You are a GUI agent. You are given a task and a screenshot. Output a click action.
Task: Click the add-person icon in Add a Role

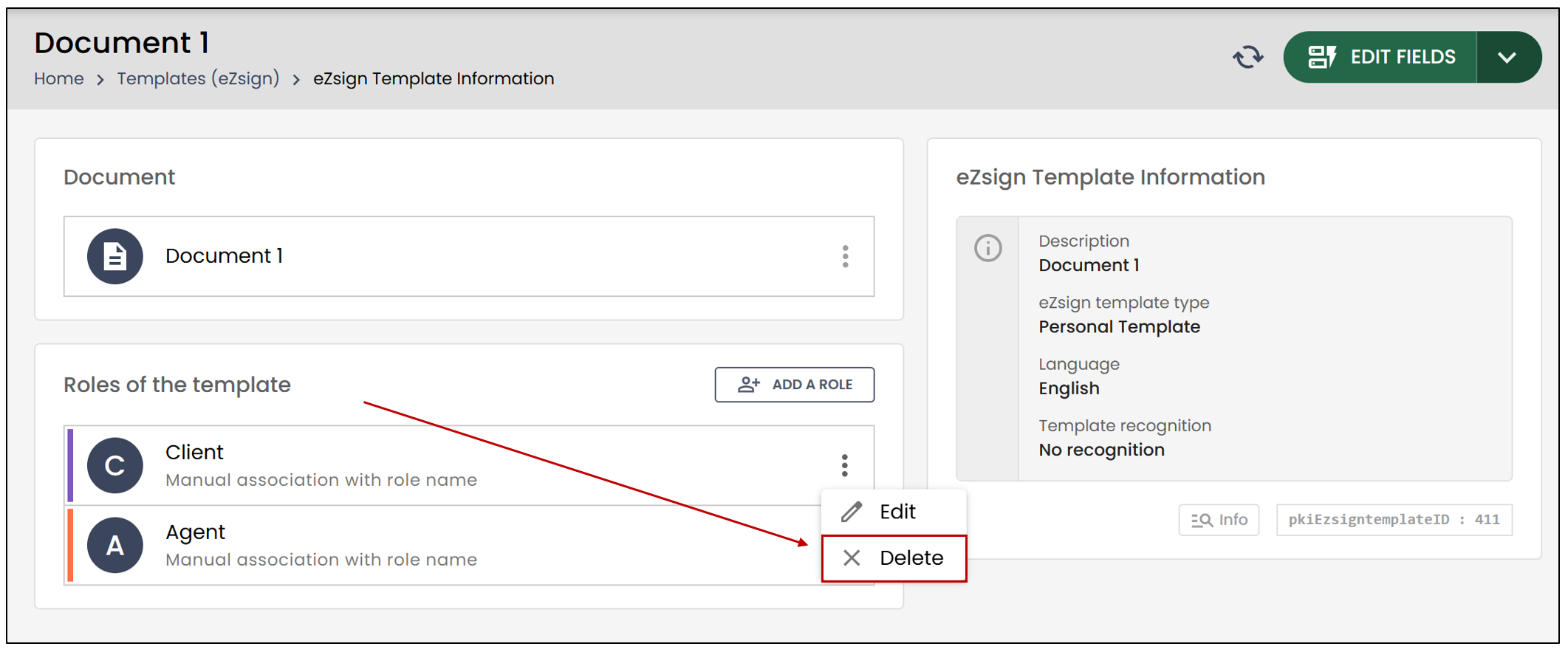tap(749, 385)
